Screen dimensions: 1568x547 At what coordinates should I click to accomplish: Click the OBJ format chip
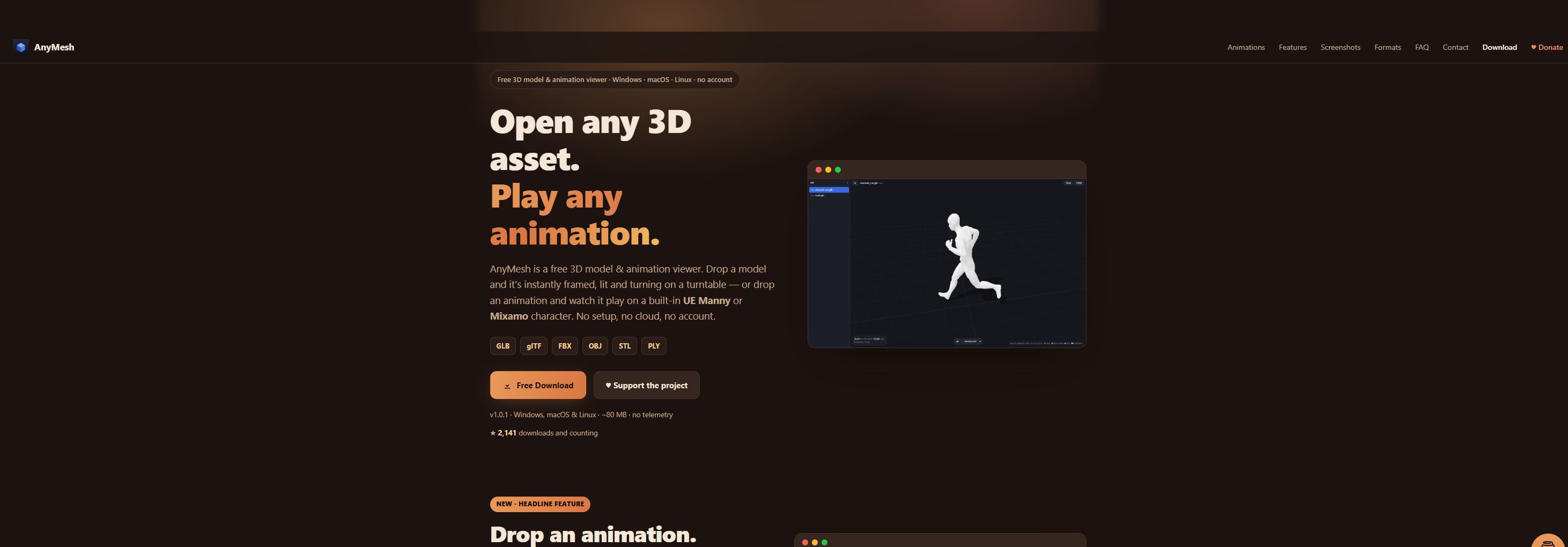[x=595, y=345]
